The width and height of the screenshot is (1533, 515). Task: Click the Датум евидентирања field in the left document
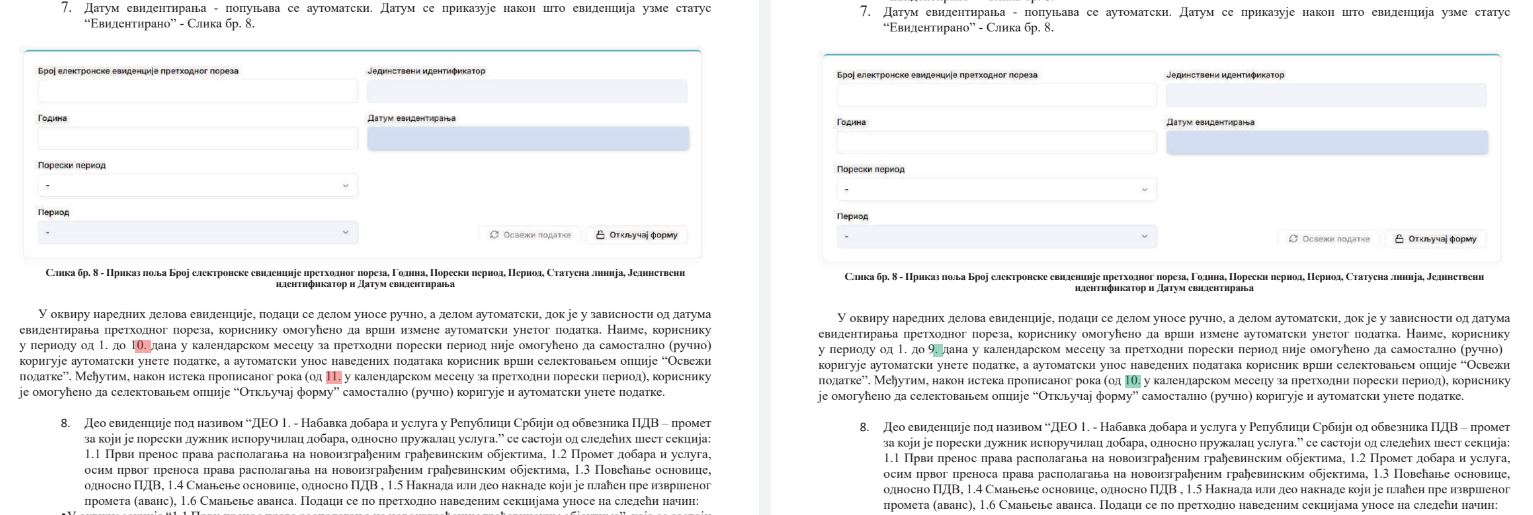(x=528, y=138)
